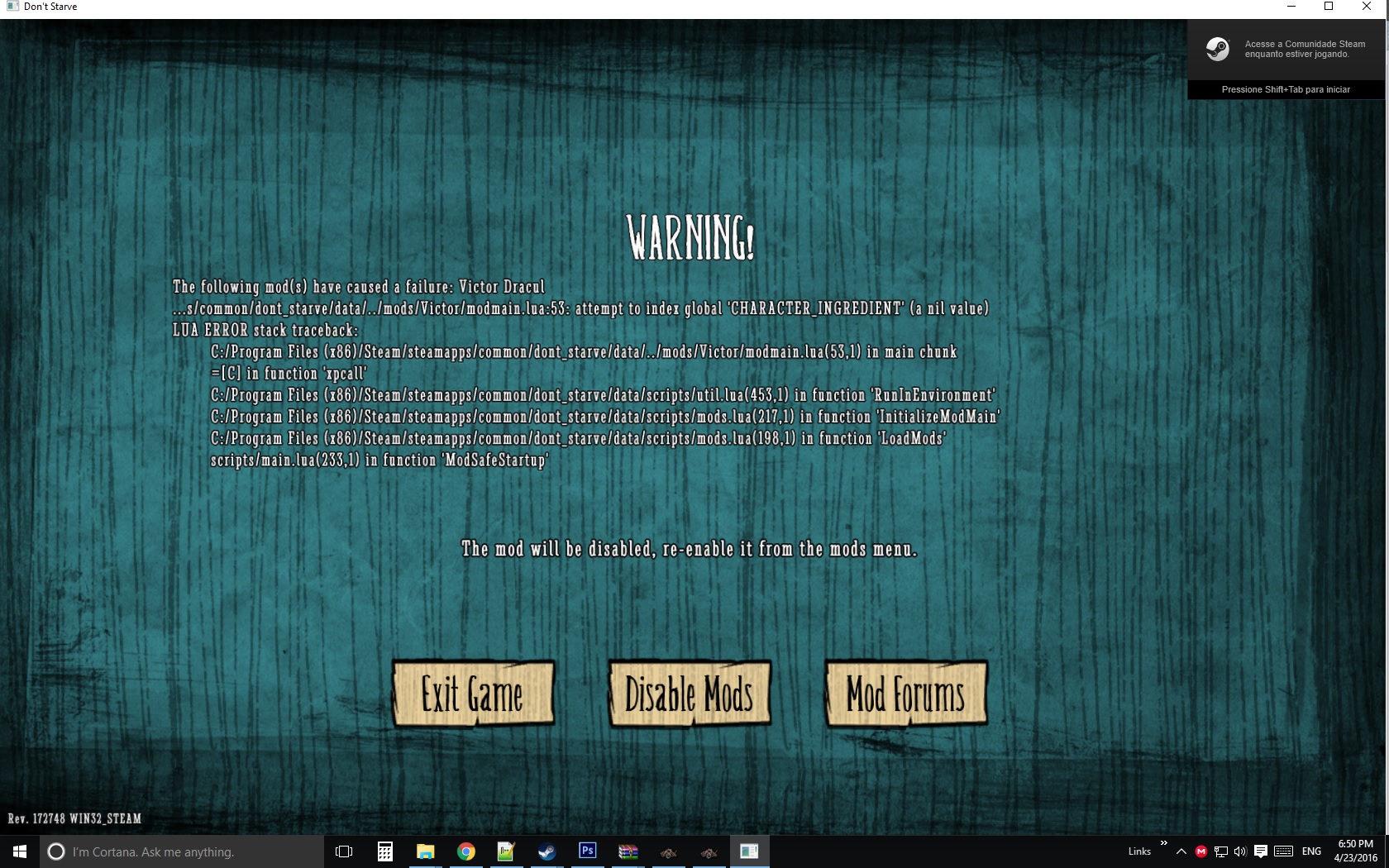
Task: Open the Notepad++ taskbar icon
Action: point(506,851)
